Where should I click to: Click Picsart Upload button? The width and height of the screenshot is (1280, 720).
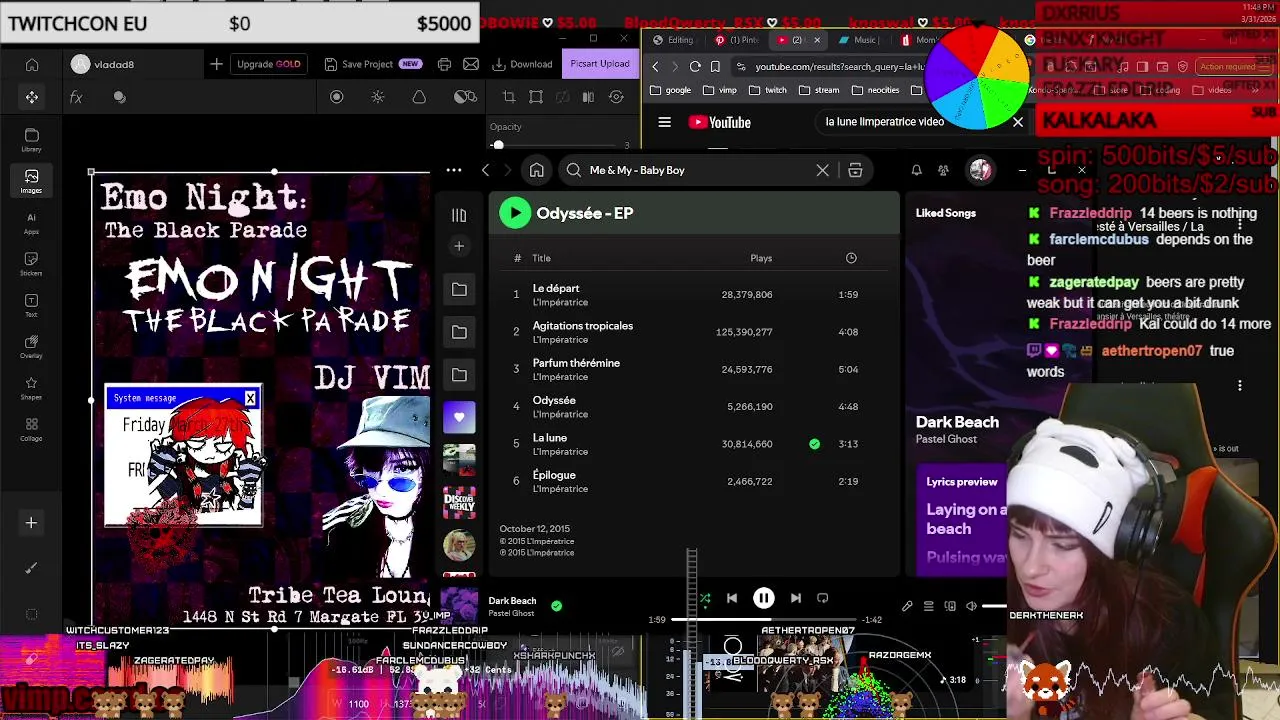tap(600, 64)
